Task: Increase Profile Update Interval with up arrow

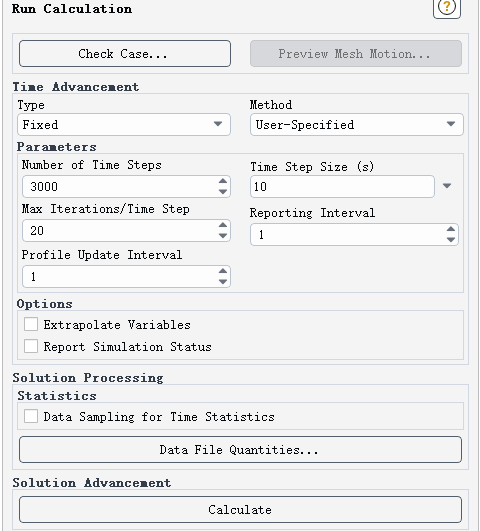Action: pos(223,271)
